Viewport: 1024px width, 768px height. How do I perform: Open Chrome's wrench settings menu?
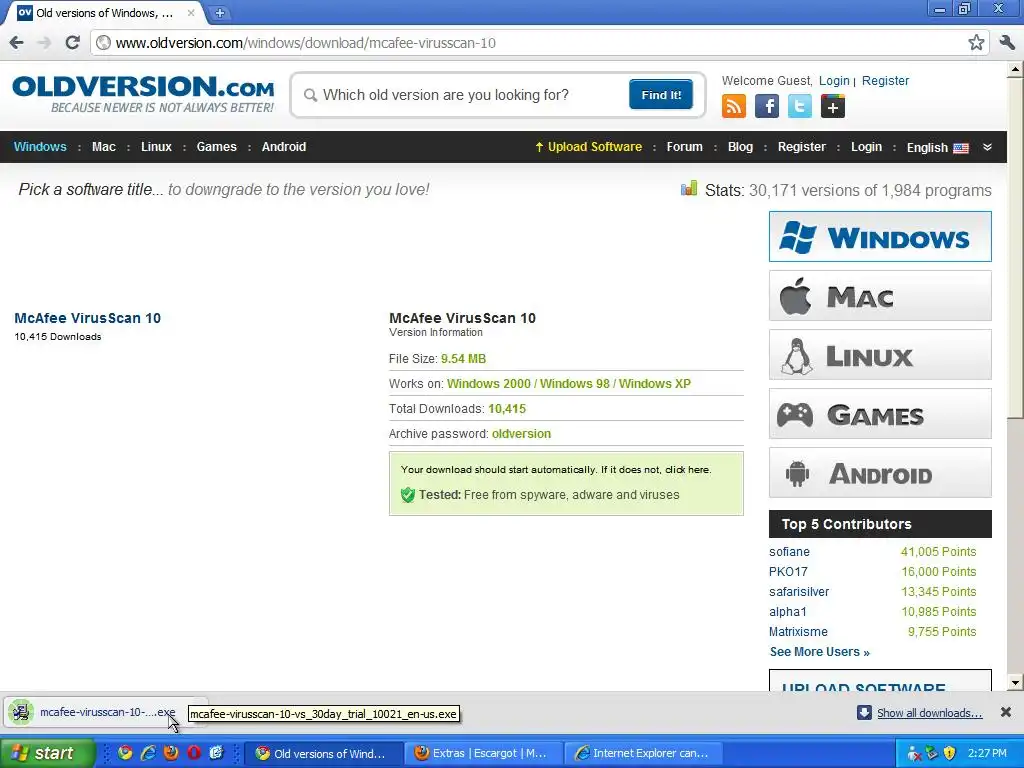[x=1007, y=43]
